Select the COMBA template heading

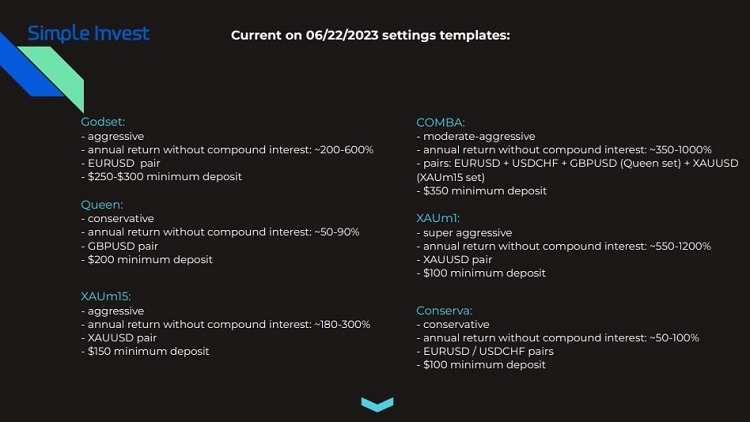point(441,122)
